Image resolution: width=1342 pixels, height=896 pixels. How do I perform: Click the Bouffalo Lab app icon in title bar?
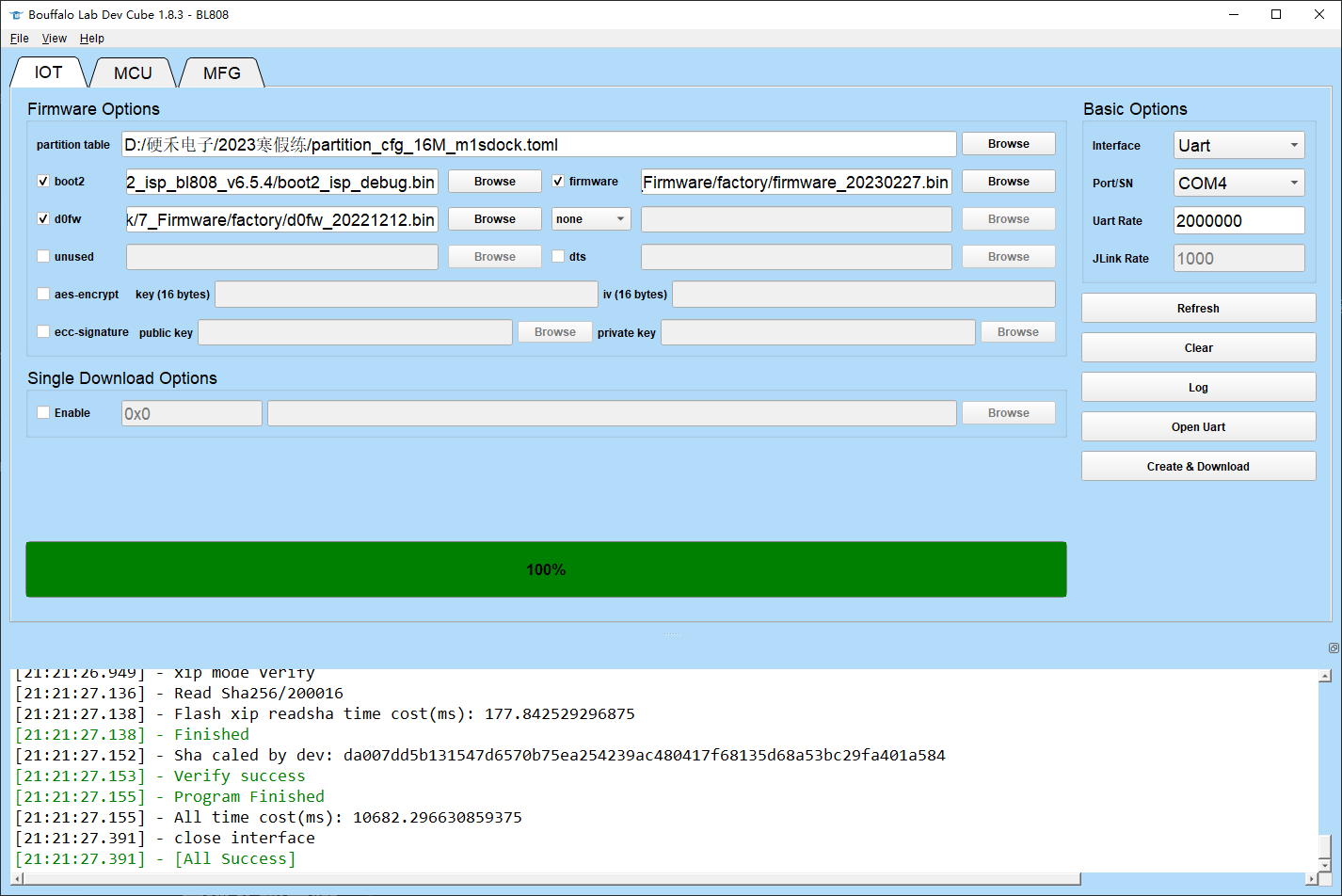click(15, 15)
